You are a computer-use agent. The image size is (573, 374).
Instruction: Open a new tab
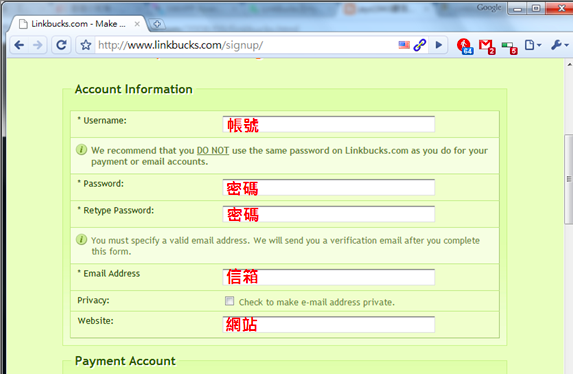[x=157, y=24]
